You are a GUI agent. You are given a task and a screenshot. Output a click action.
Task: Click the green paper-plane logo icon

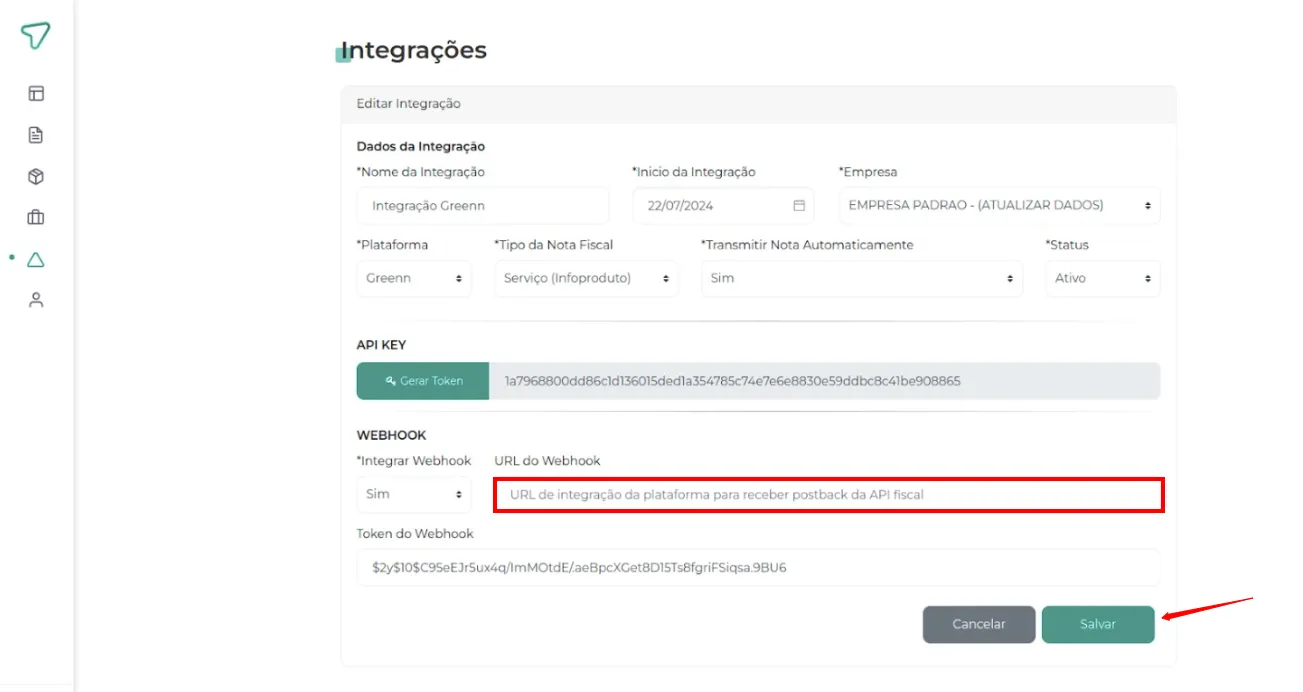(36, 36)
